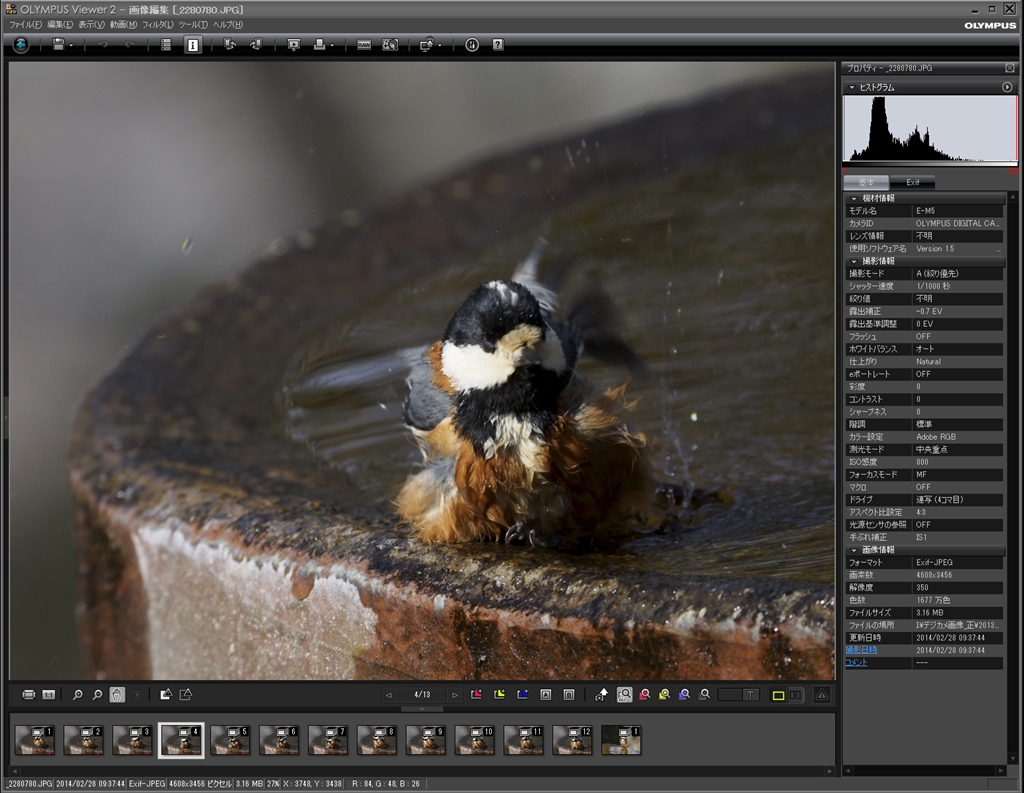The height and width of the screenshot is (793, 1024).
Task: Click the print icon in toolbar
Action: 319,44
